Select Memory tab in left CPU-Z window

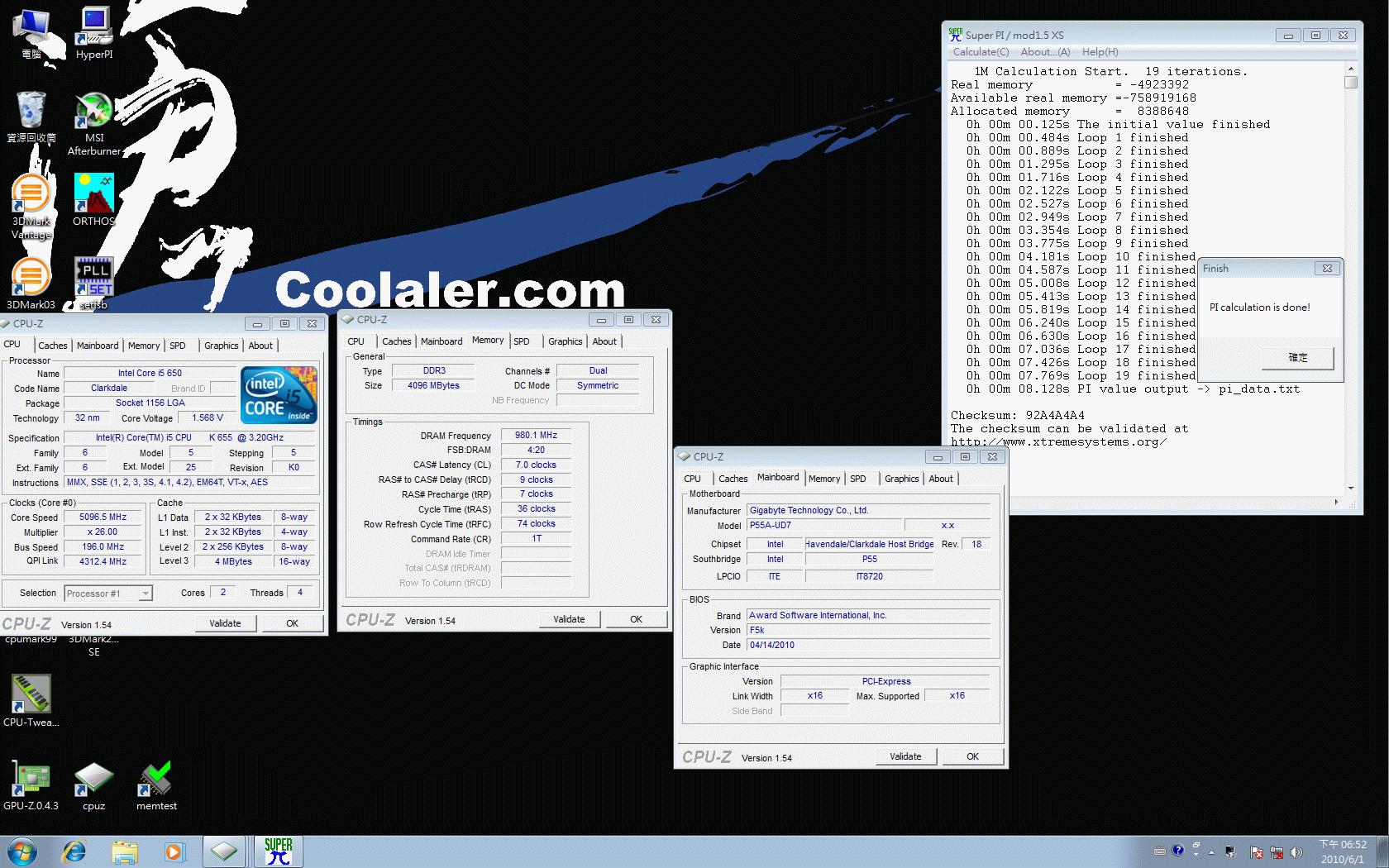(x=144, y=346)
